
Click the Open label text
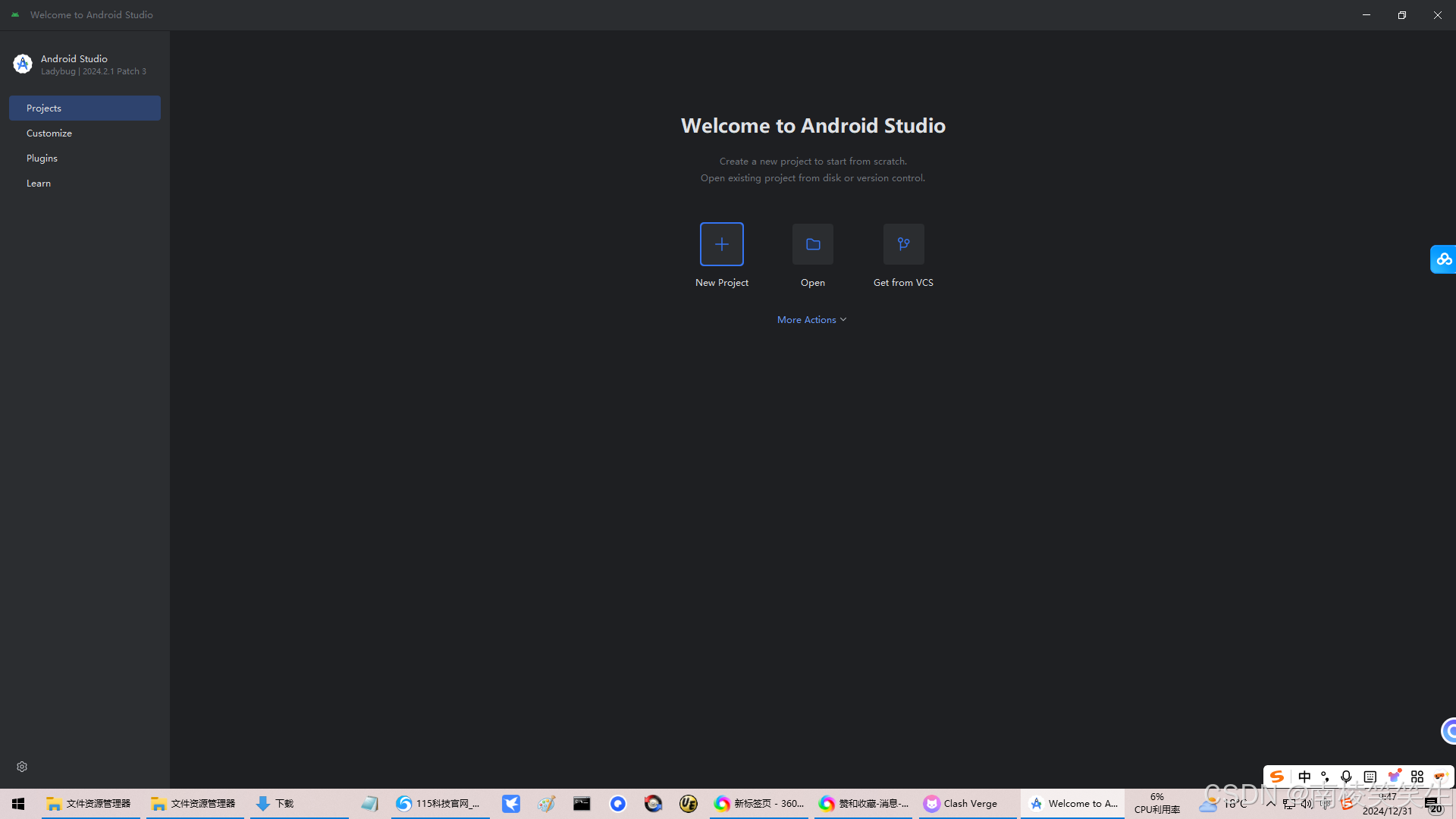point(812,282)
